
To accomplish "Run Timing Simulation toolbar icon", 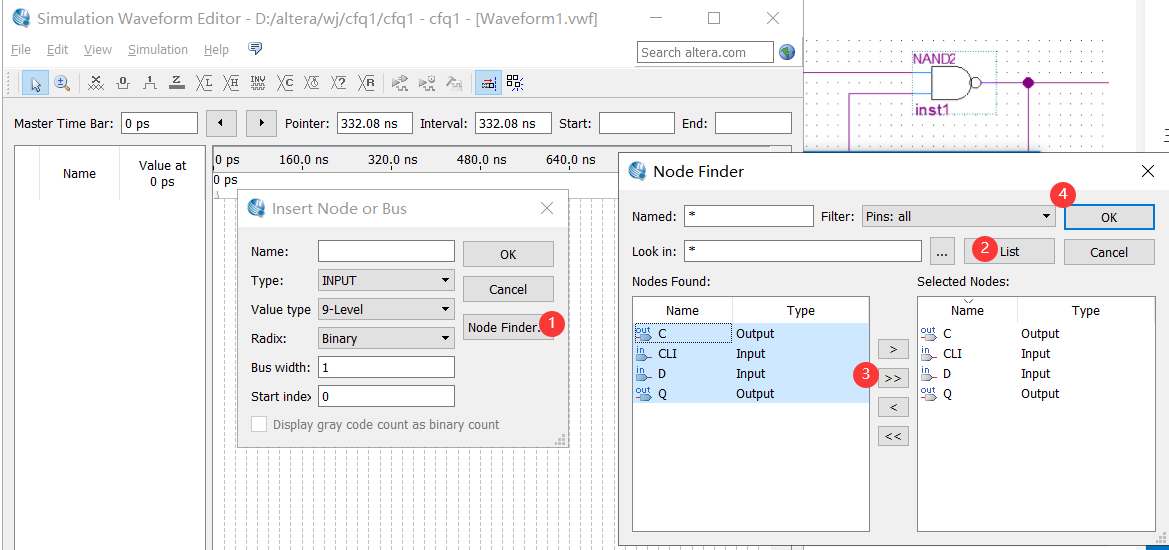I will pos(427,83).
